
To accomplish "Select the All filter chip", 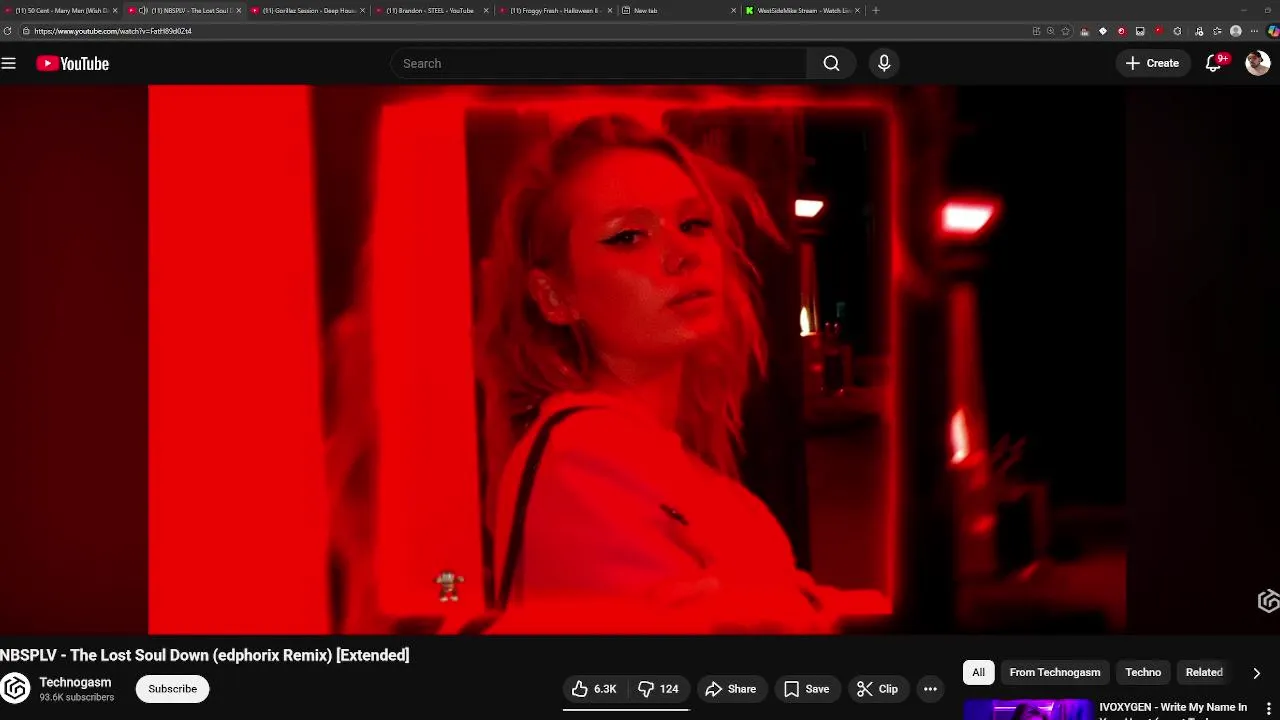I will pyautogui.click(x=978, y=673).
